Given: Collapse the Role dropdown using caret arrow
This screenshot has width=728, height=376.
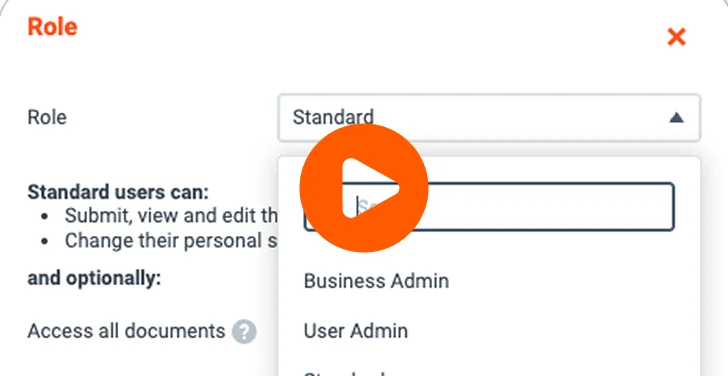Looking at the screenshot, I should coord(676,118).
